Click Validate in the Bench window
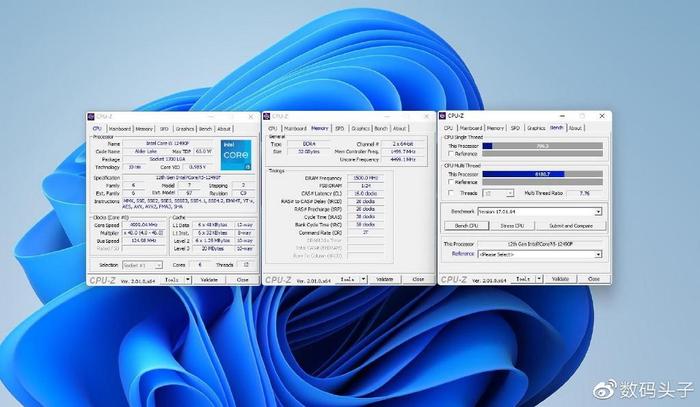 click(x=560, y=279)
